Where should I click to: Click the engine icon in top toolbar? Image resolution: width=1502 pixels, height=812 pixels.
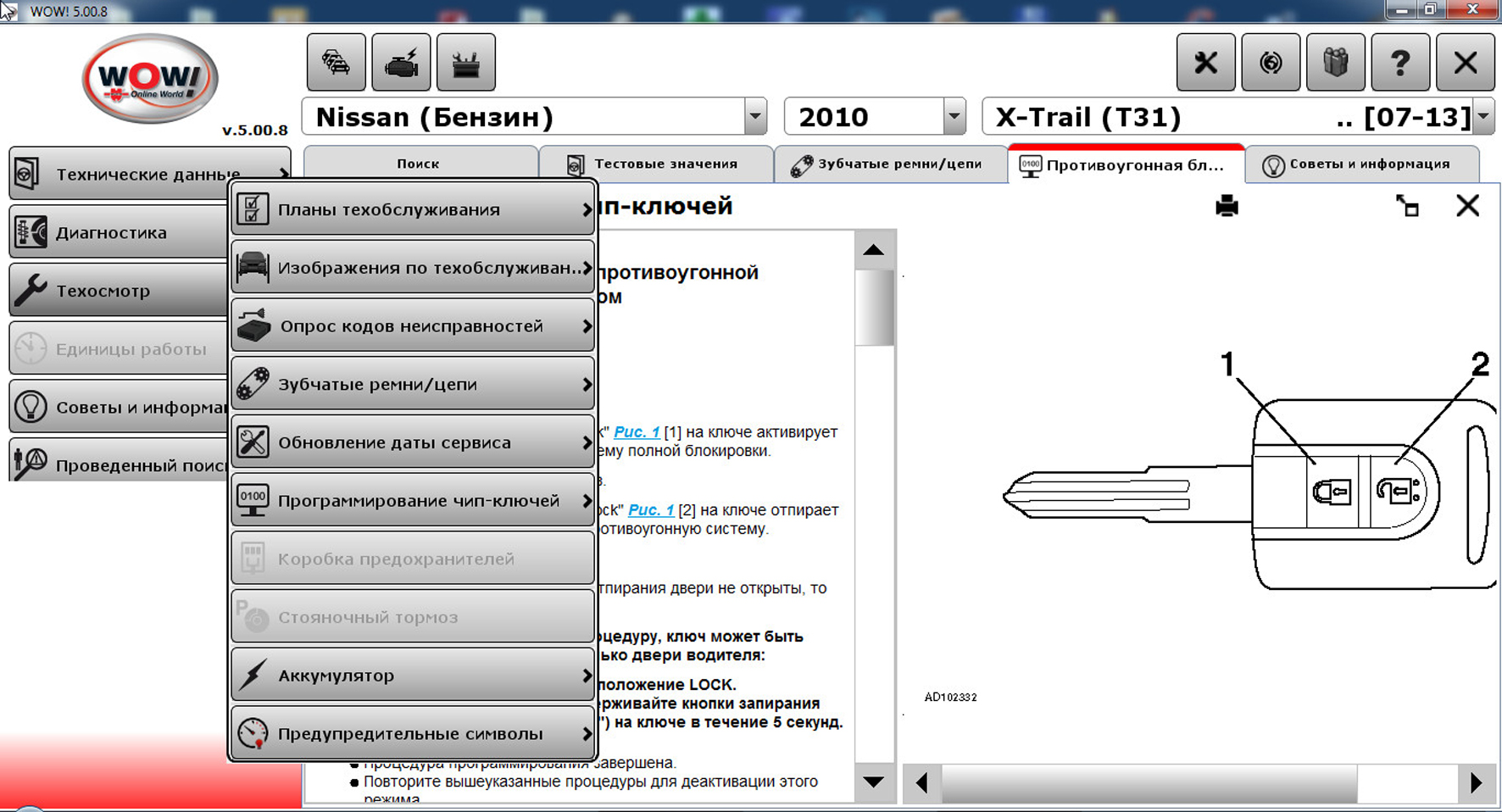coord(401,62)
